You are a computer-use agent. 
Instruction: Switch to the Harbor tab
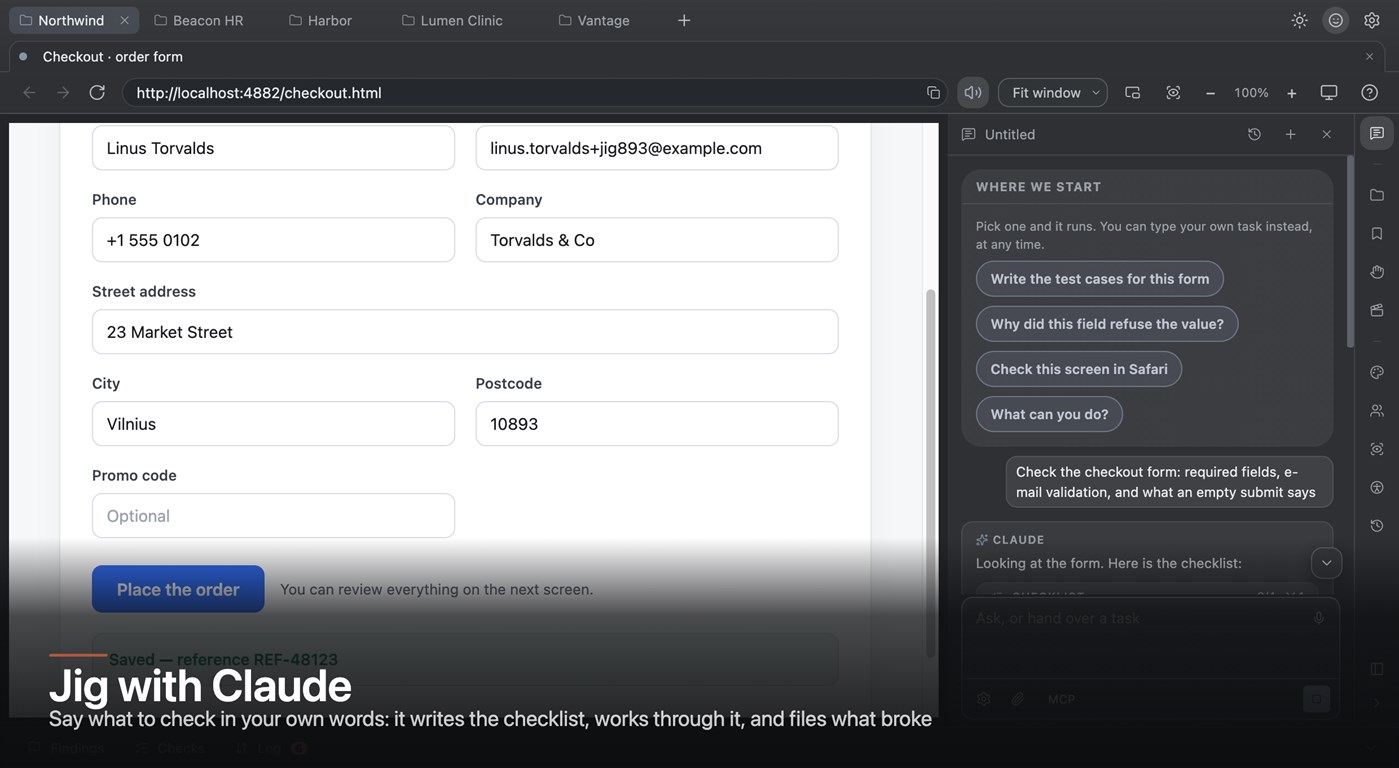pos(320,20)
